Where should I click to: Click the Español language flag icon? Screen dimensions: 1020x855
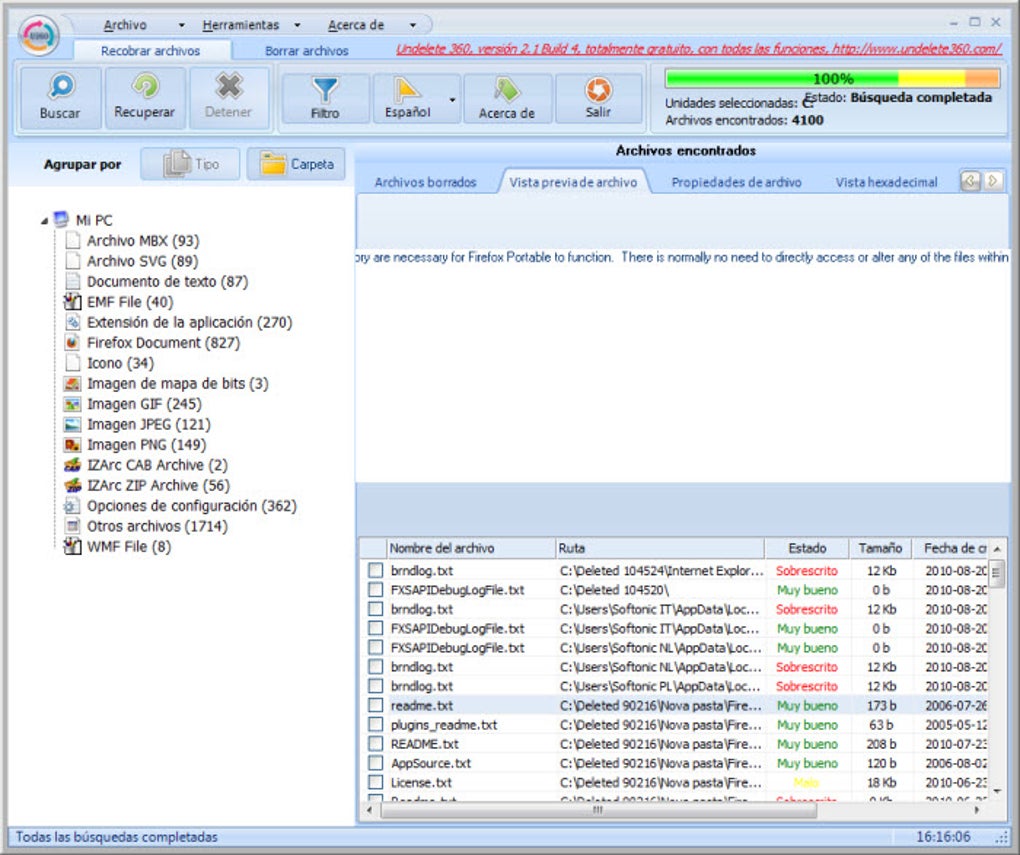pyautogui.click(x=407, y=90)
